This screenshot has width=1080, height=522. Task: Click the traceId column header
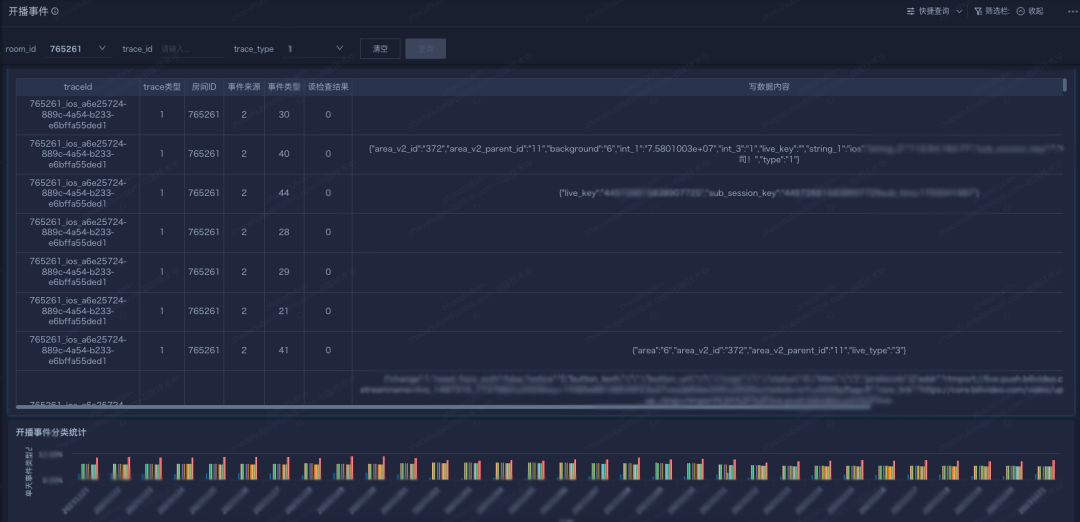click(78, 87)
